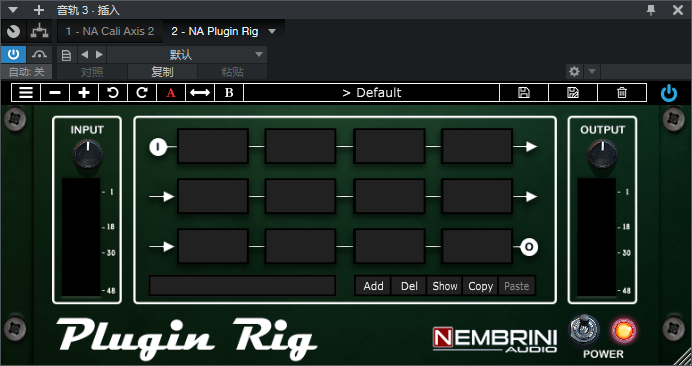Open the host gear settings icon

pos(574,71)
